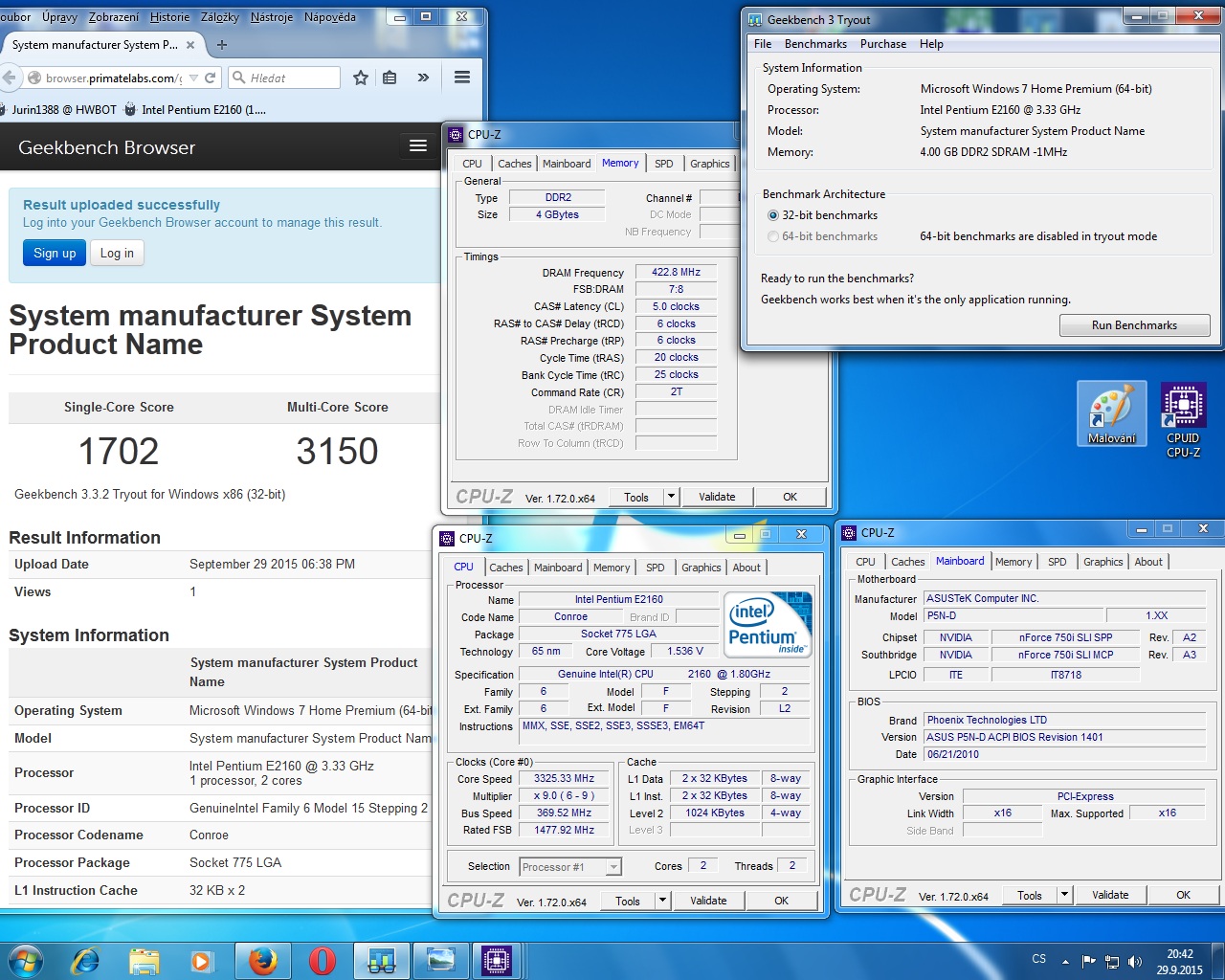This screenshot has height=980, width=1225.
Task: Open Malování desktop shortcut icon
Action: tap(1111, 412)
